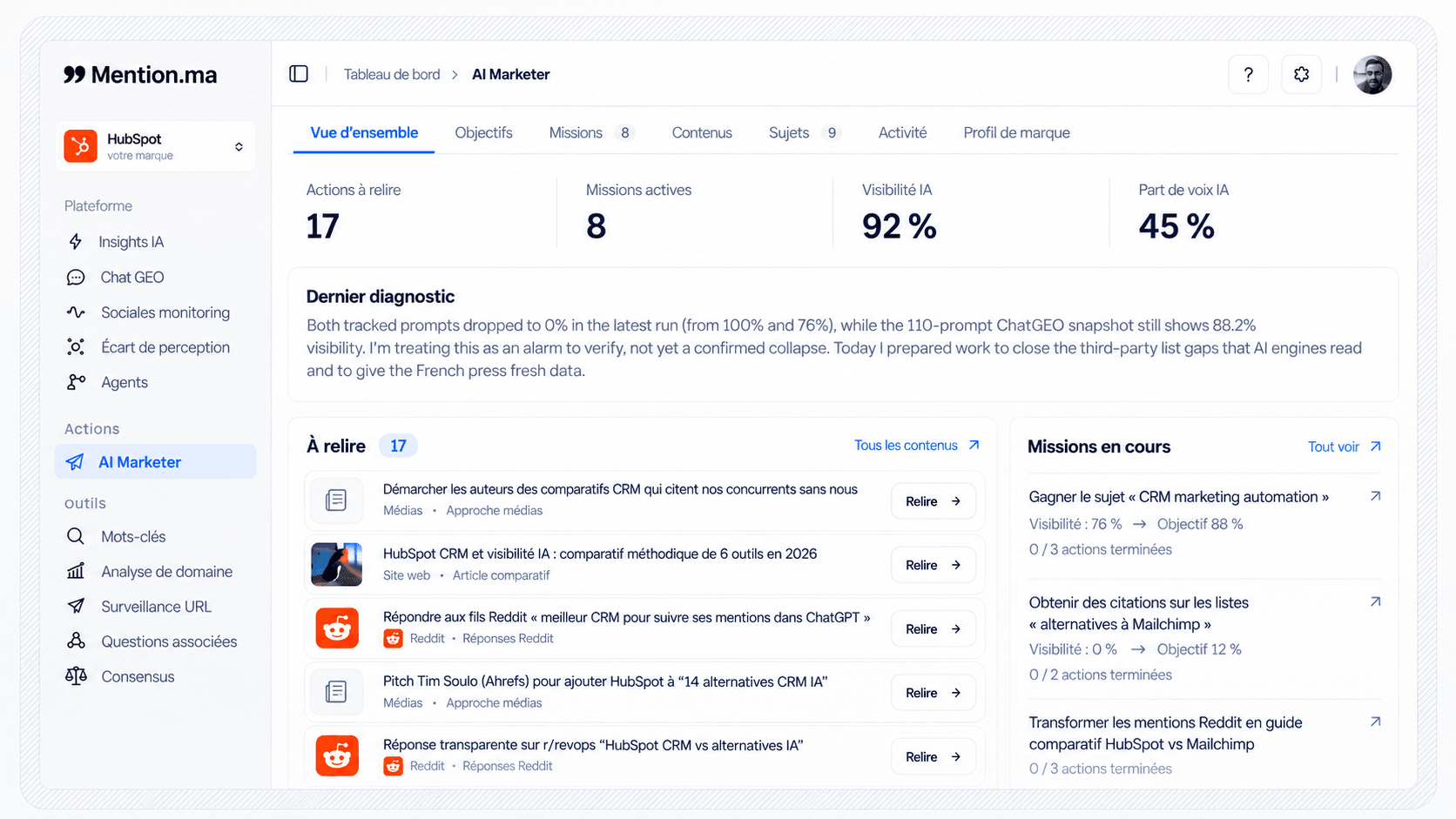Screen dimensions: 1456x819
Task: Click Relire for Démarcher les auteurs item
Action: [933, 501]
